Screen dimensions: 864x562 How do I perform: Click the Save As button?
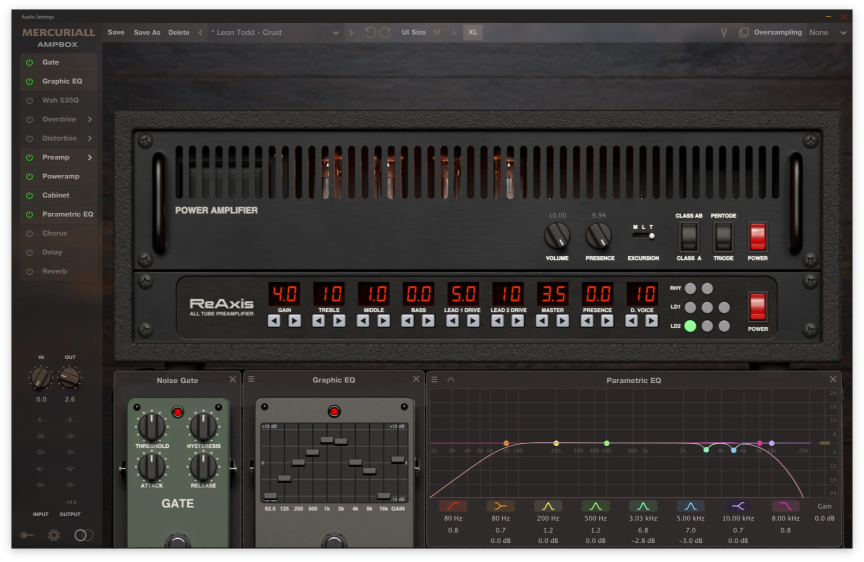pyautogui.click(x=147, y=33)
